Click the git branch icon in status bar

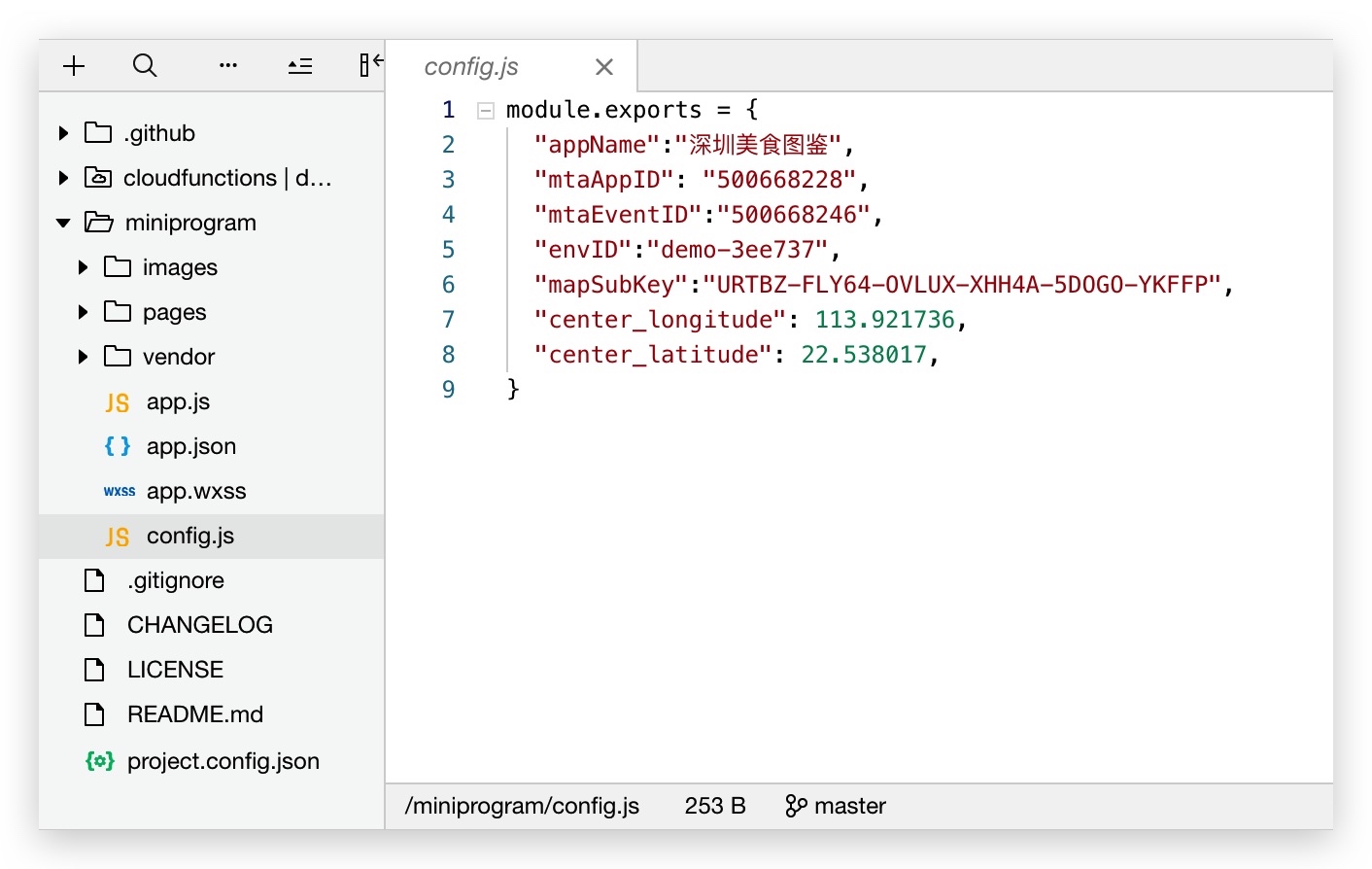pos(796,806)
